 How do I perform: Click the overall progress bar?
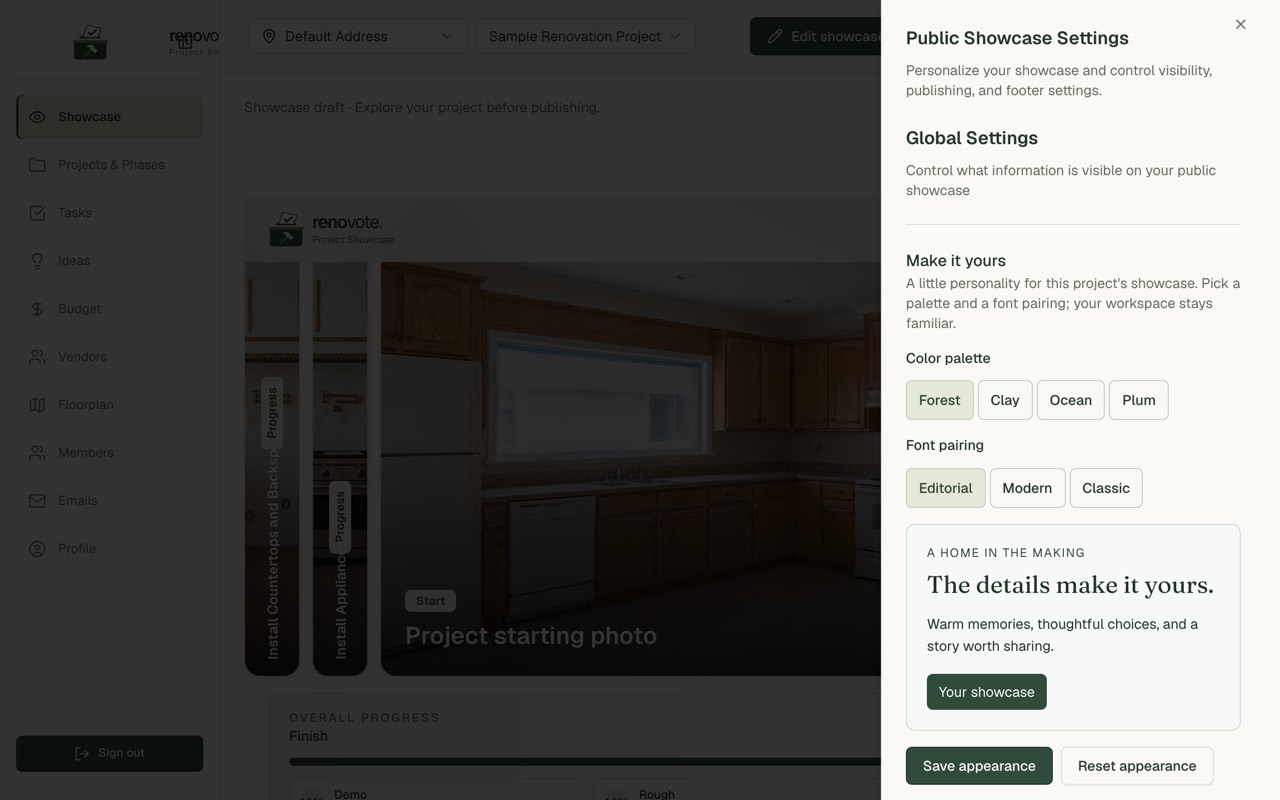point(585,762)
